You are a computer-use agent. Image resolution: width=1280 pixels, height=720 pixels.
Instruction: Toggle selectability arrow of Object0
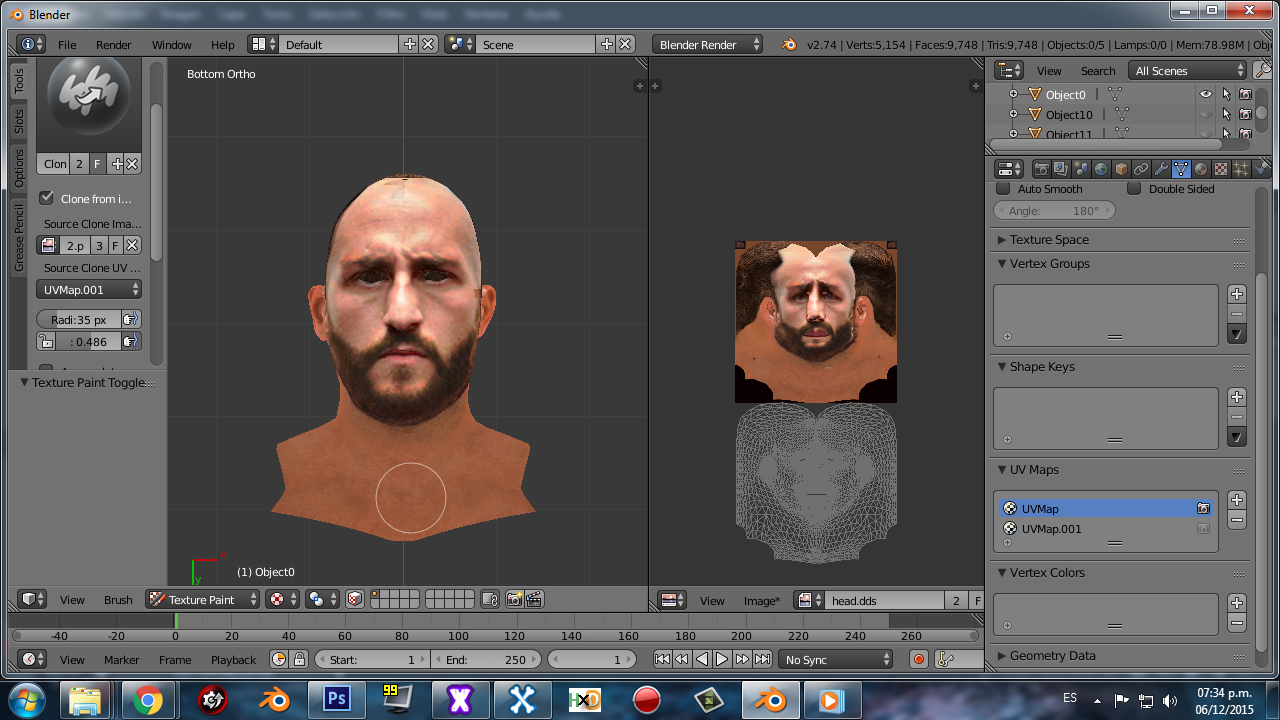coord(1226,94)
